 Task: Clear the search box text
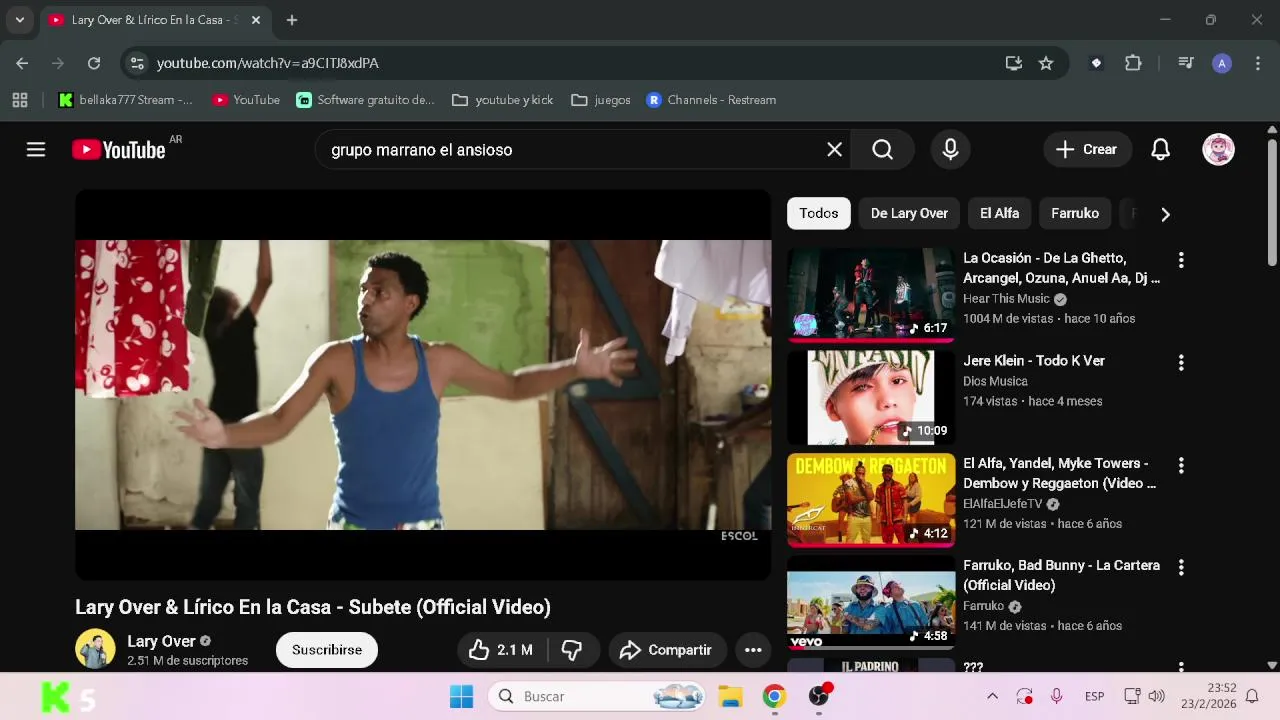(834, 150)
